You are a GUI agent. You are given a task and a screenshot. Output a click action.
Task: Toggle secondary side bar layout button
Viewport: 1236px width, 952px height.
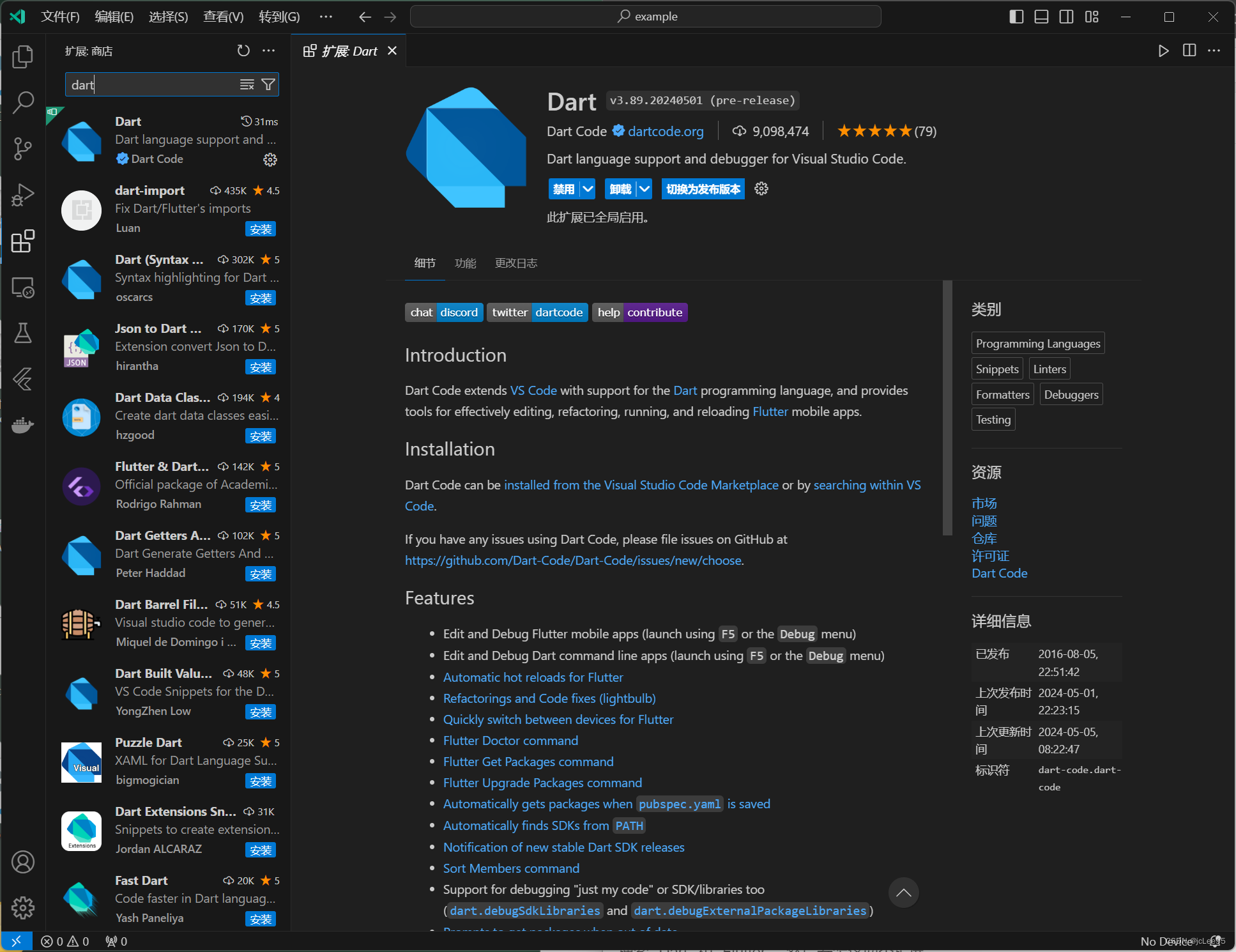(1066, 17)
